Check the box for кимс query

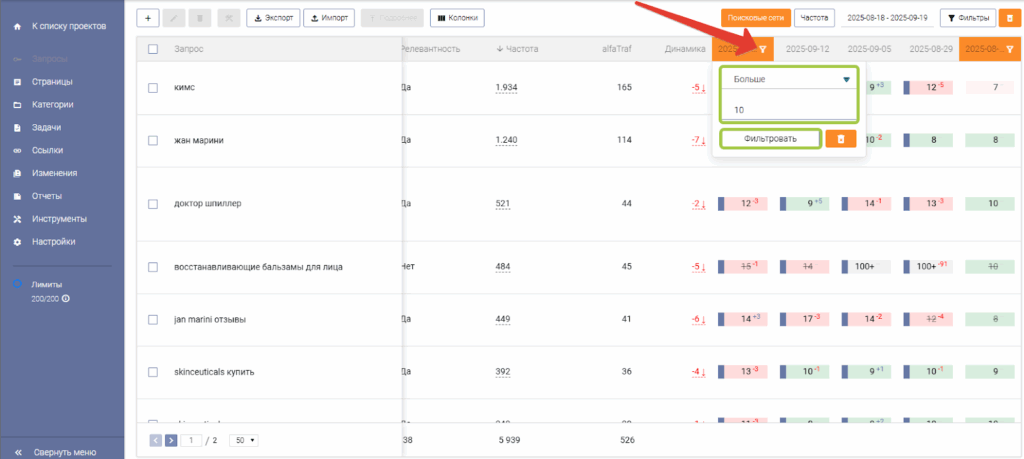(x=153, y=88)
